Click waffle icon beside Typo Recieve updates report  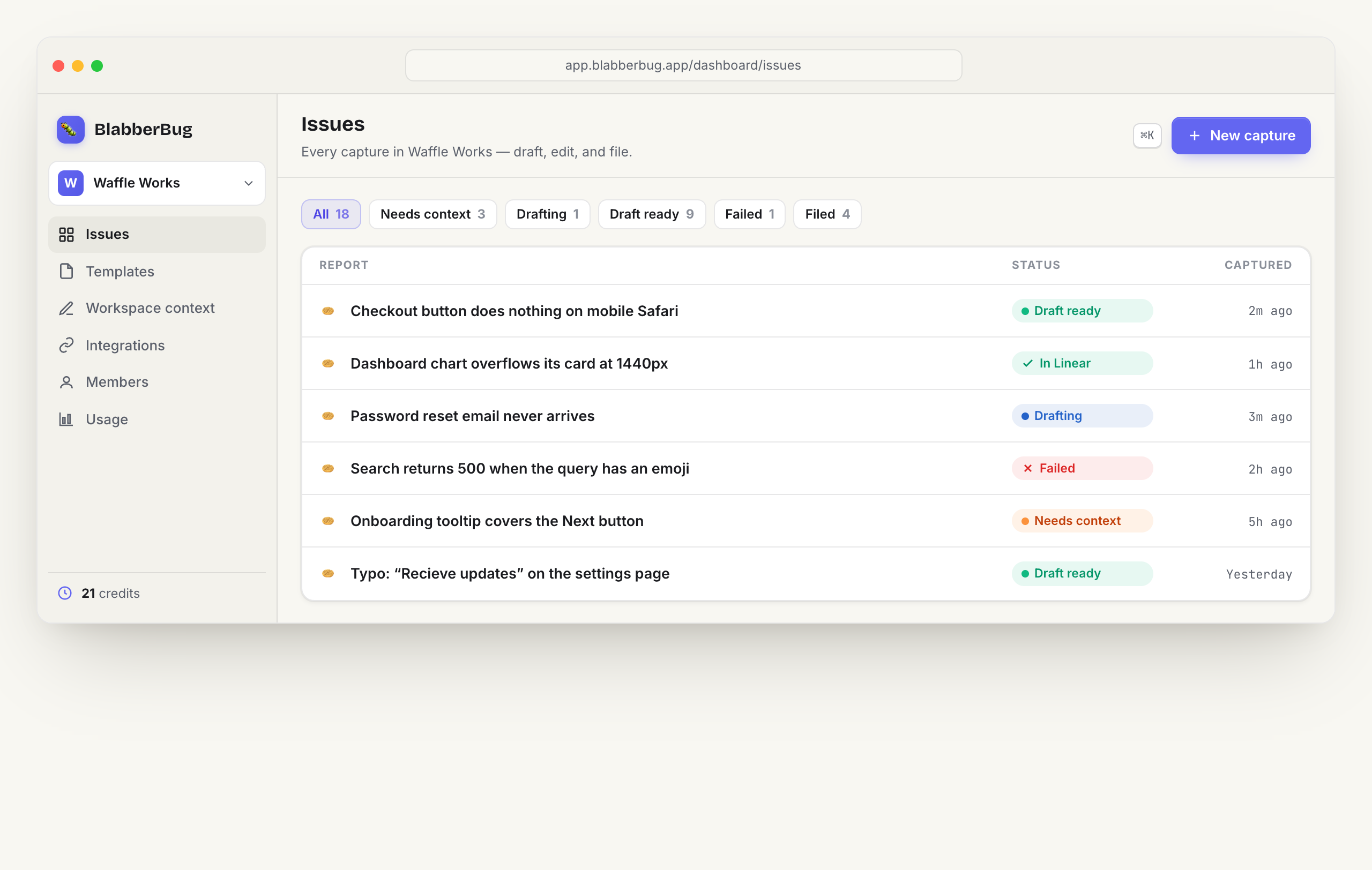point(328,573)
